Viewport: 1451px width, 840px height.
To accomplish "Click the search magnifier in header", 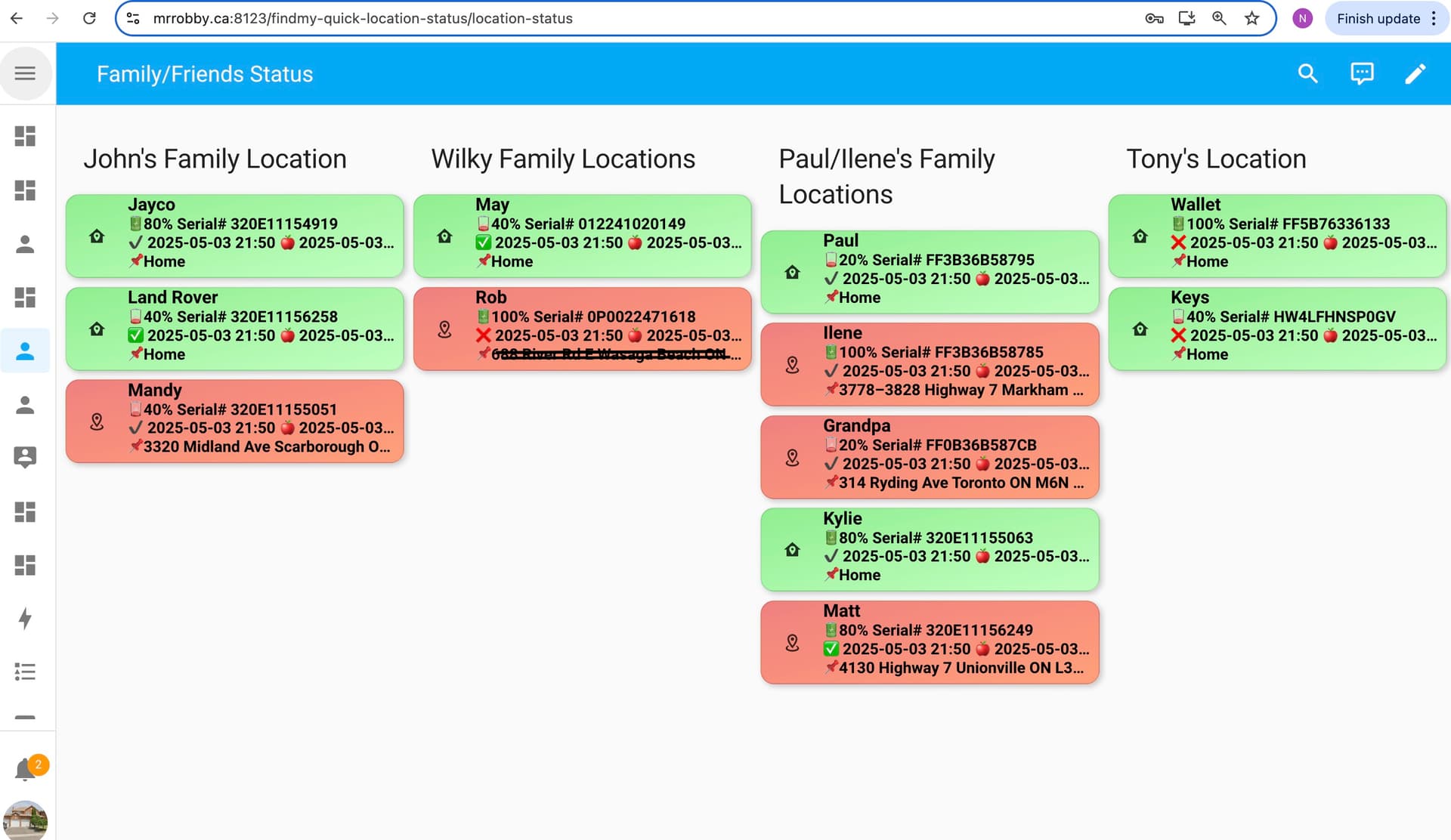I will [1307, 73].
